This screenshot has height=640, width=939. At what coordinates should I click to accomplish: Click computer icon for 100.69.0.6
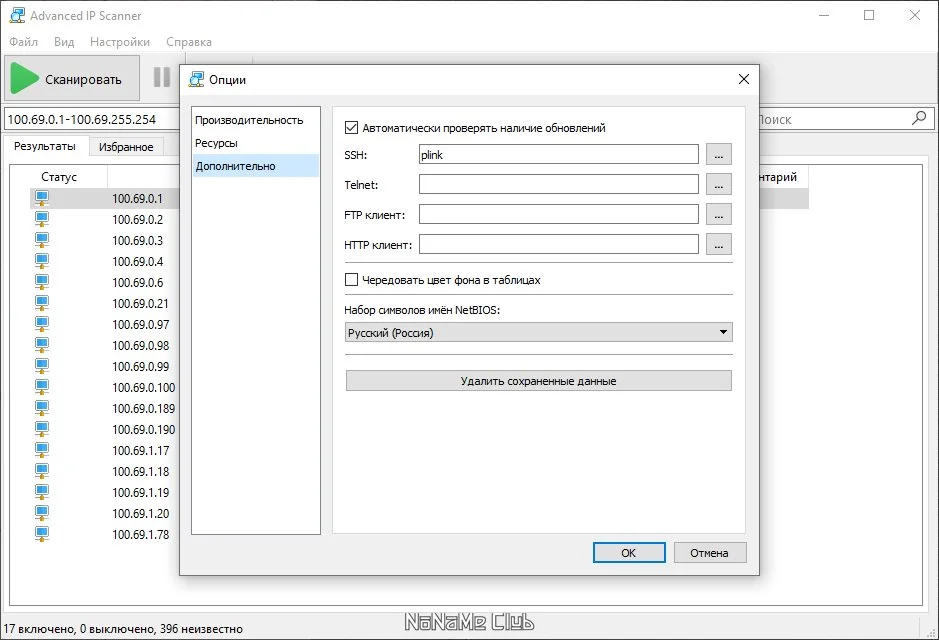click(42, 282)
